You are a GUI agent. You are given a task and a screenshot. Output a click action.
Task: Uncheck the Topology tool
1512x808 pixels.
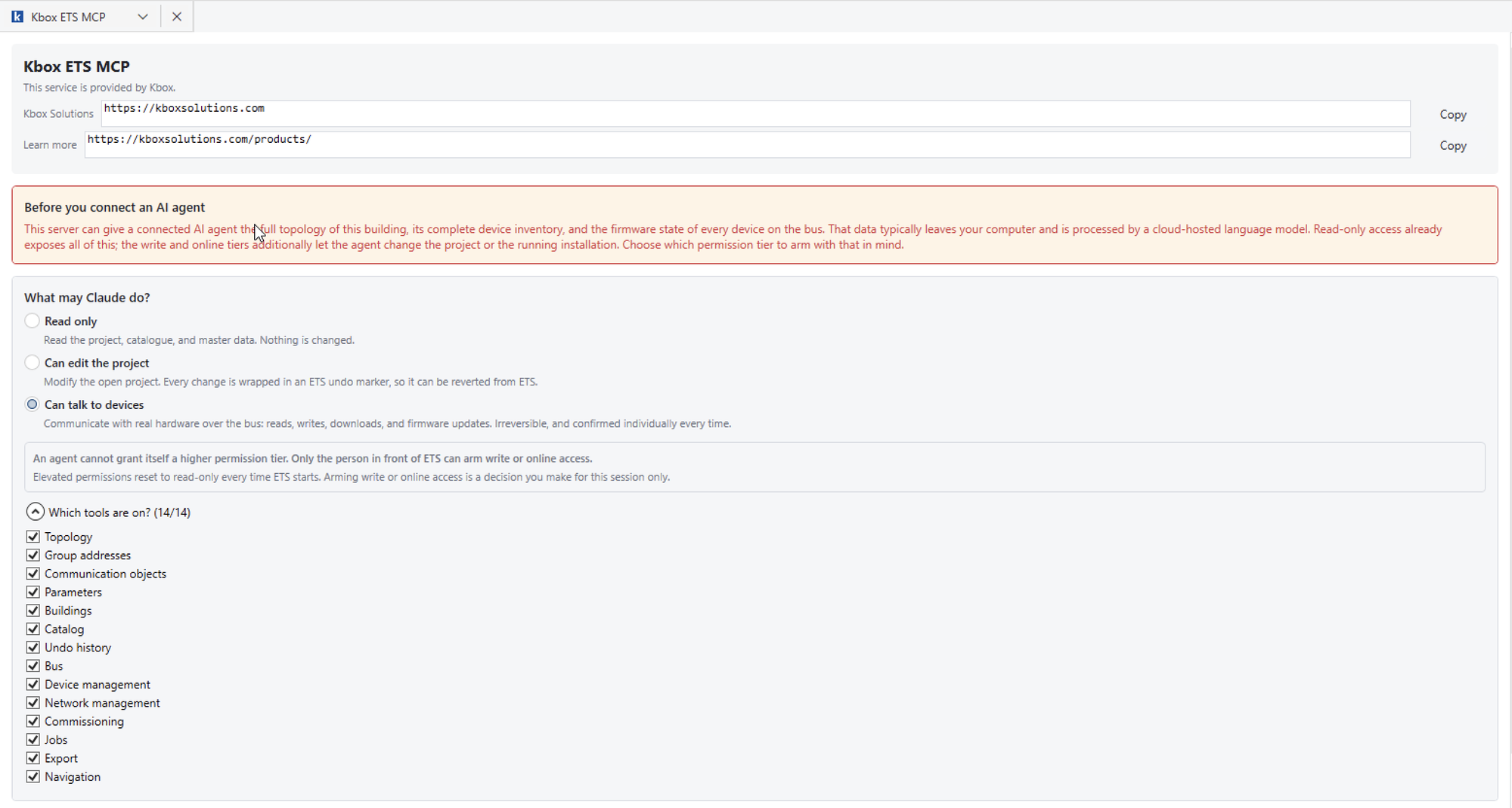click(33, 537)
